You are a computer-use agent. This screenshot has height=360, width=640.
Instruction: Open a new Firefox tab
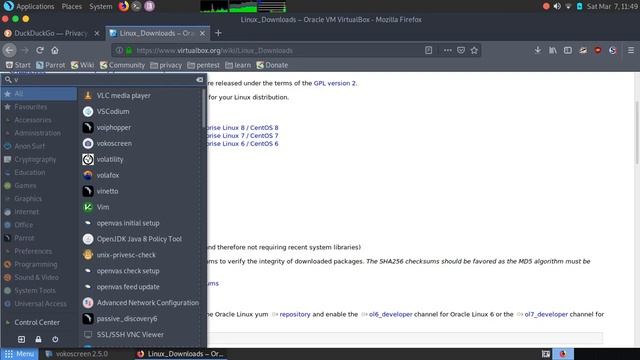point(218,33)
